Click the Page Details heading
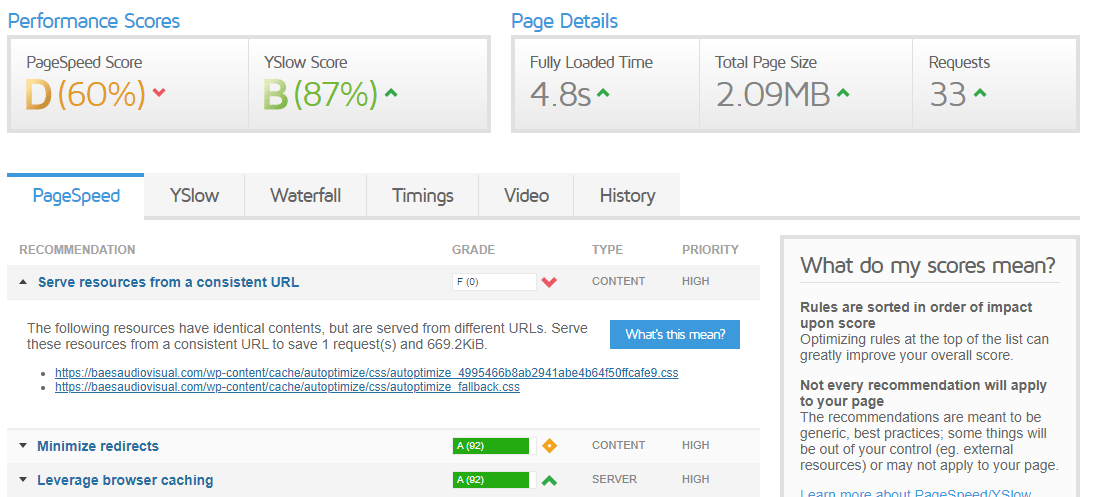The image size is (1097, 497). pos(565,21)
